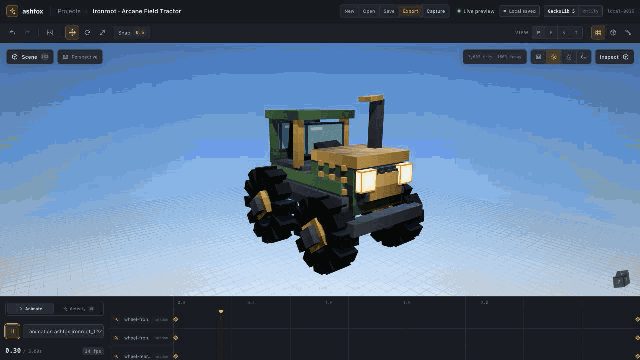
Task: Open the Perspective camera dropdown
Action: pyautogui.click(x=80, y=57)
